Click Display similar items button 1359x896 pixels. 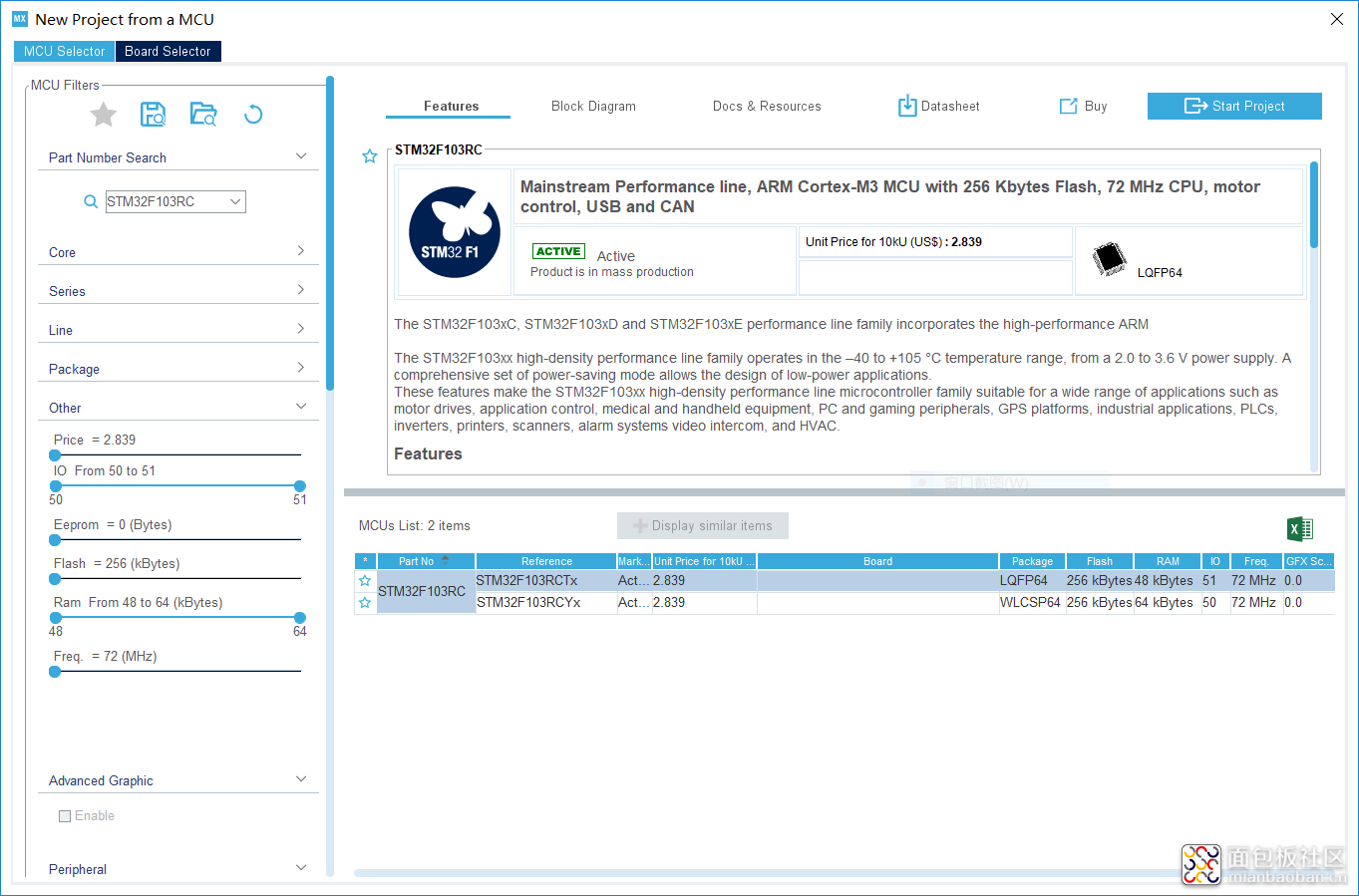click(x=703, y=525)
